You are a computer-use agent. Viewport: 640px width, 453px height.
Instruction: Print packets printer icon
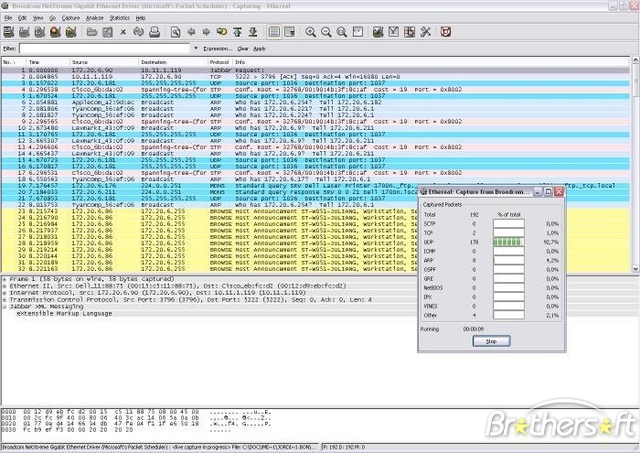[154, 32]
